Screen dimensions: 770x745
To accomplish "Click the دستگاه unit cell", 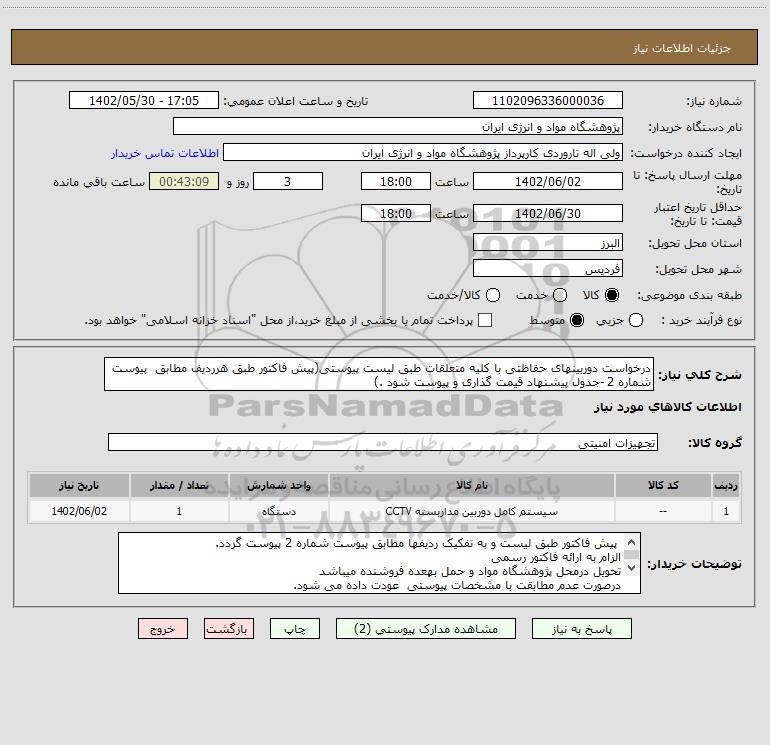I will click(x=278, y=511).
